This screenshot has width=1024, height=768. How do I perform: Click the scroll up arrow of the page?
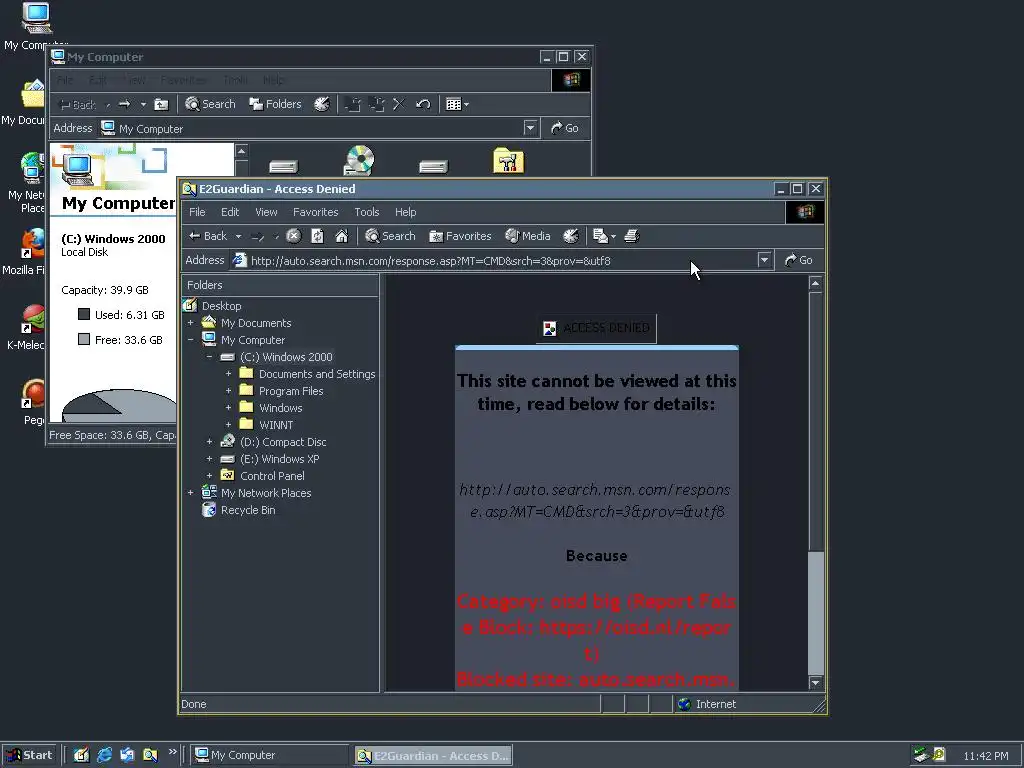815,283
